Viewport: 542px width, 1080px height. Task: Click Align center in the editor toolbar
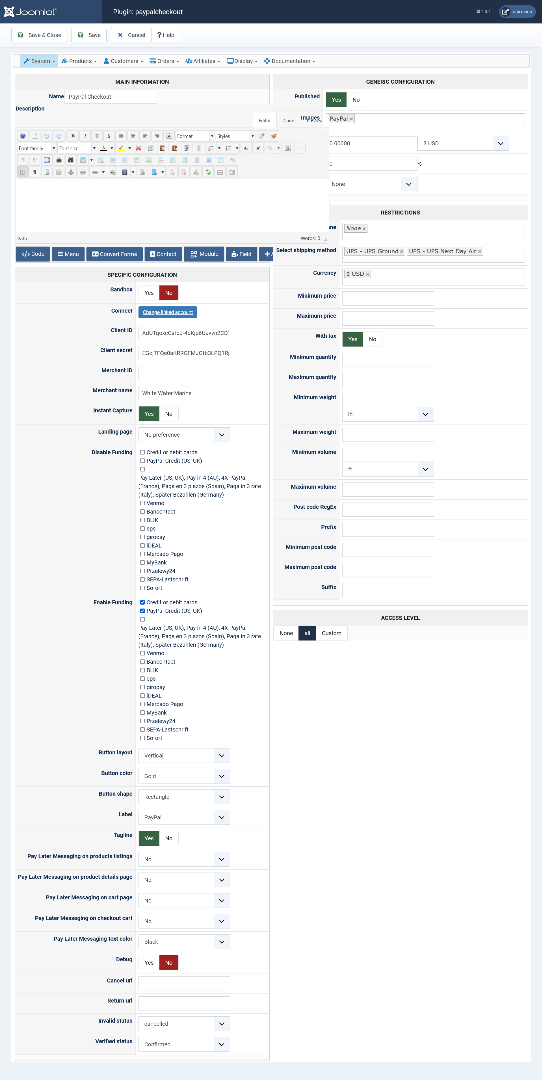click(133, 136)
